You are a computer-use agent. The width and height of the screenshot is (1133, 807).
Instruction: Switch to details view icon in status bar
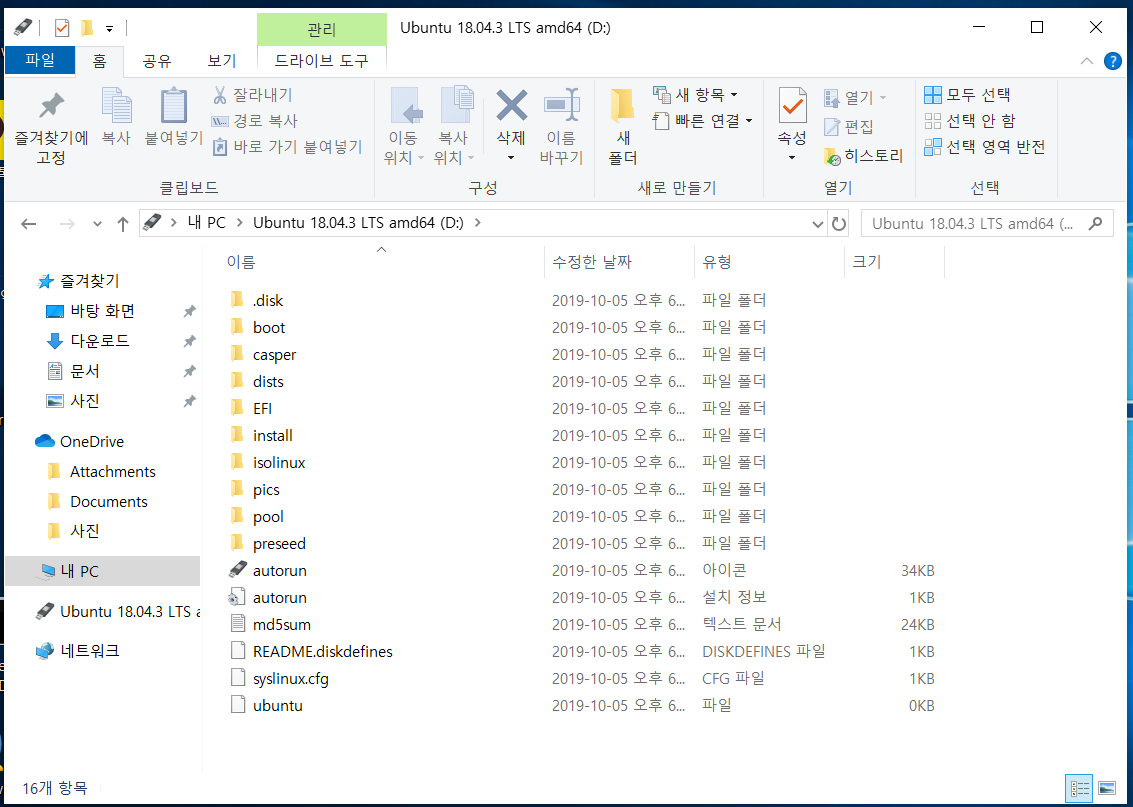click(1080, 787)
